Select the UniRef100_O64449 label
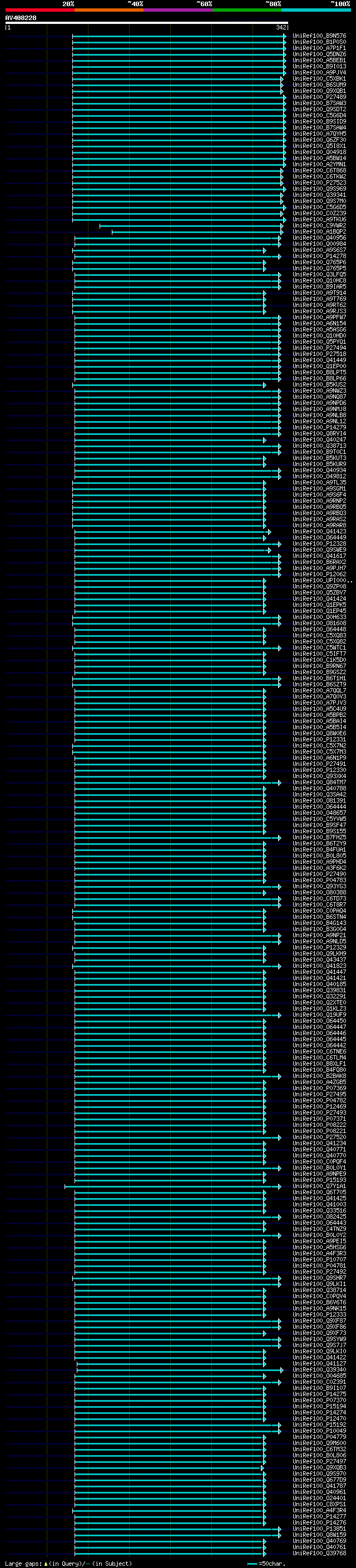The width and height of the screenshot is (356, 1568). 319,537
